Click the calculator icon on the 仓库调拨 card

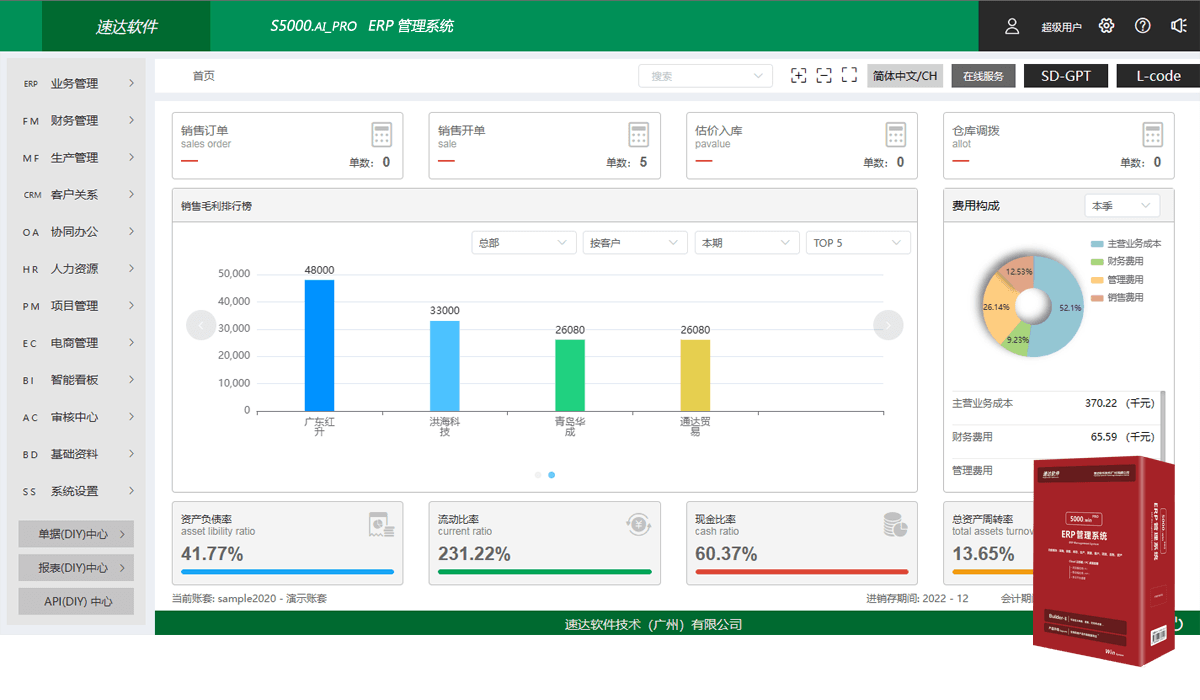click(x=1153, y=134)
